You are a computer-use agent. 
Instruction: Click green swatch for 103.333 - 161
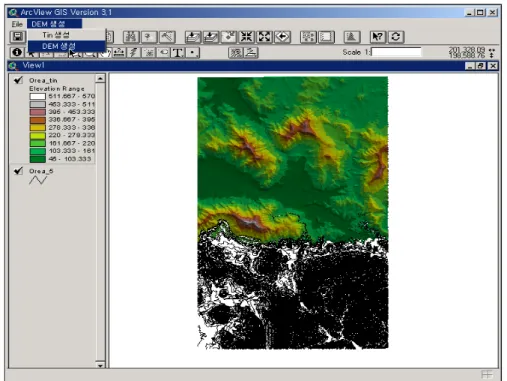pyautogui.click(x=37, y=151)
